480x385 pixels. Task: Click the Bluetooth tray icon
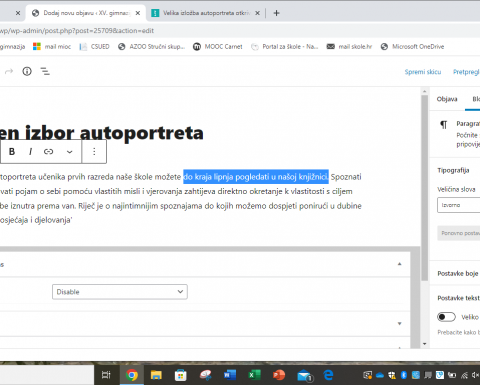pyautogui.click(x=404, y=375)
